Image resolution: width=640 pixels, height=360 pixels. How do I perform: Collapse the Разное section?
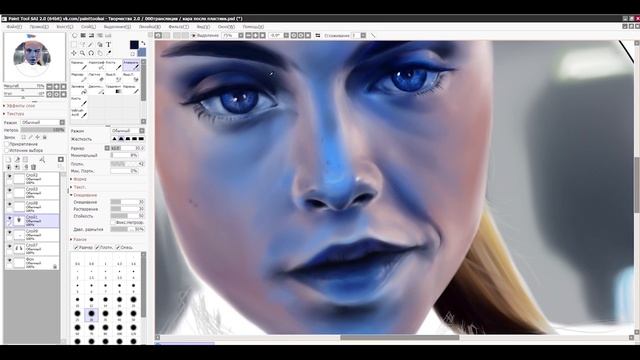79,240
